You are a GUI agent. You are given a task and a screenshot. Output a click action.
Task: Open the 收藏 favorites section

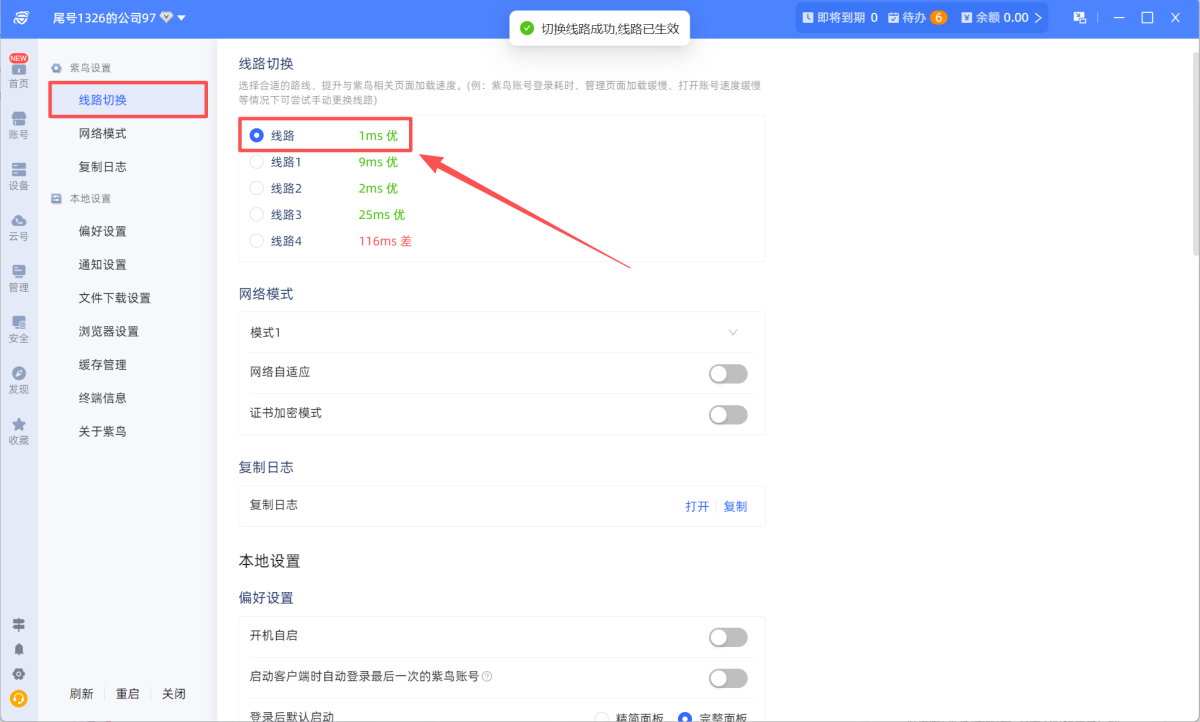(18, 428)
